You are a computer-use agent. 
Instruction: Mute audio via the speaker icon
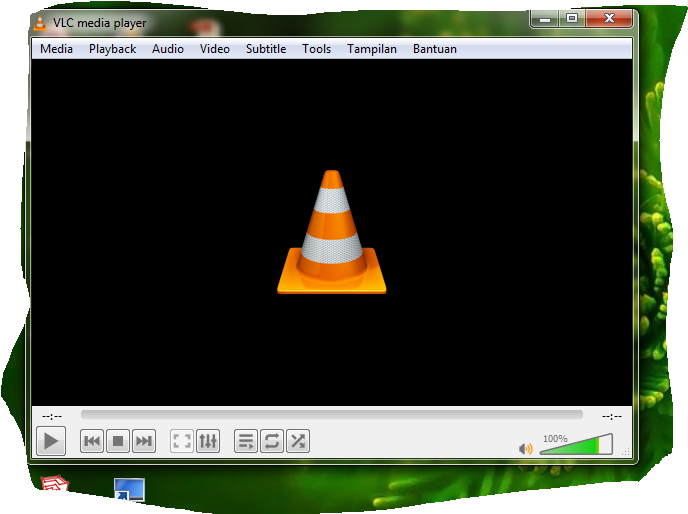(x=525, y=449)
